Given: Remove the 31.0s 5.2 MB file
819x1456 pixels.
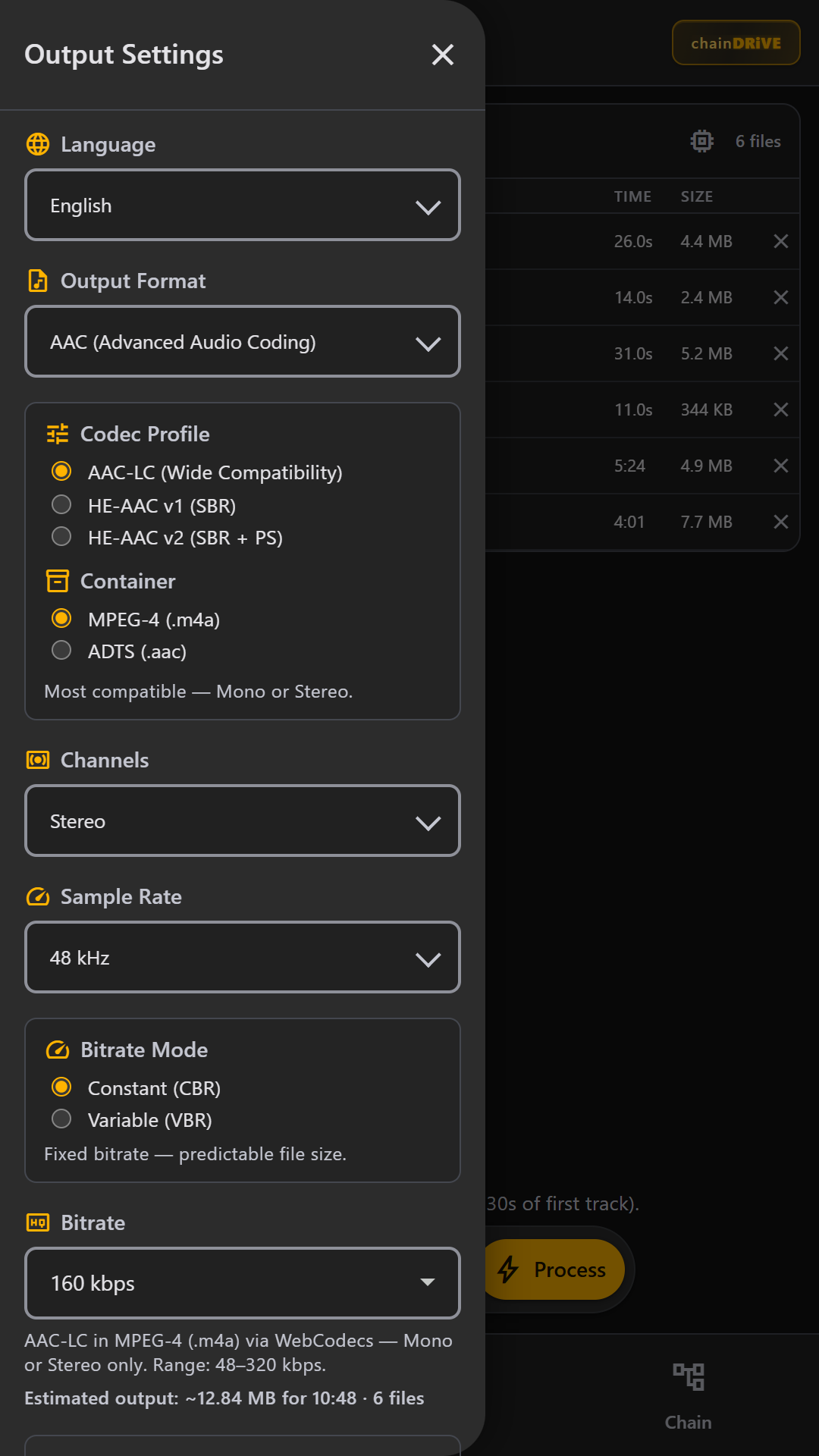Looking at the screenshot, I should [x=781, y=353].
